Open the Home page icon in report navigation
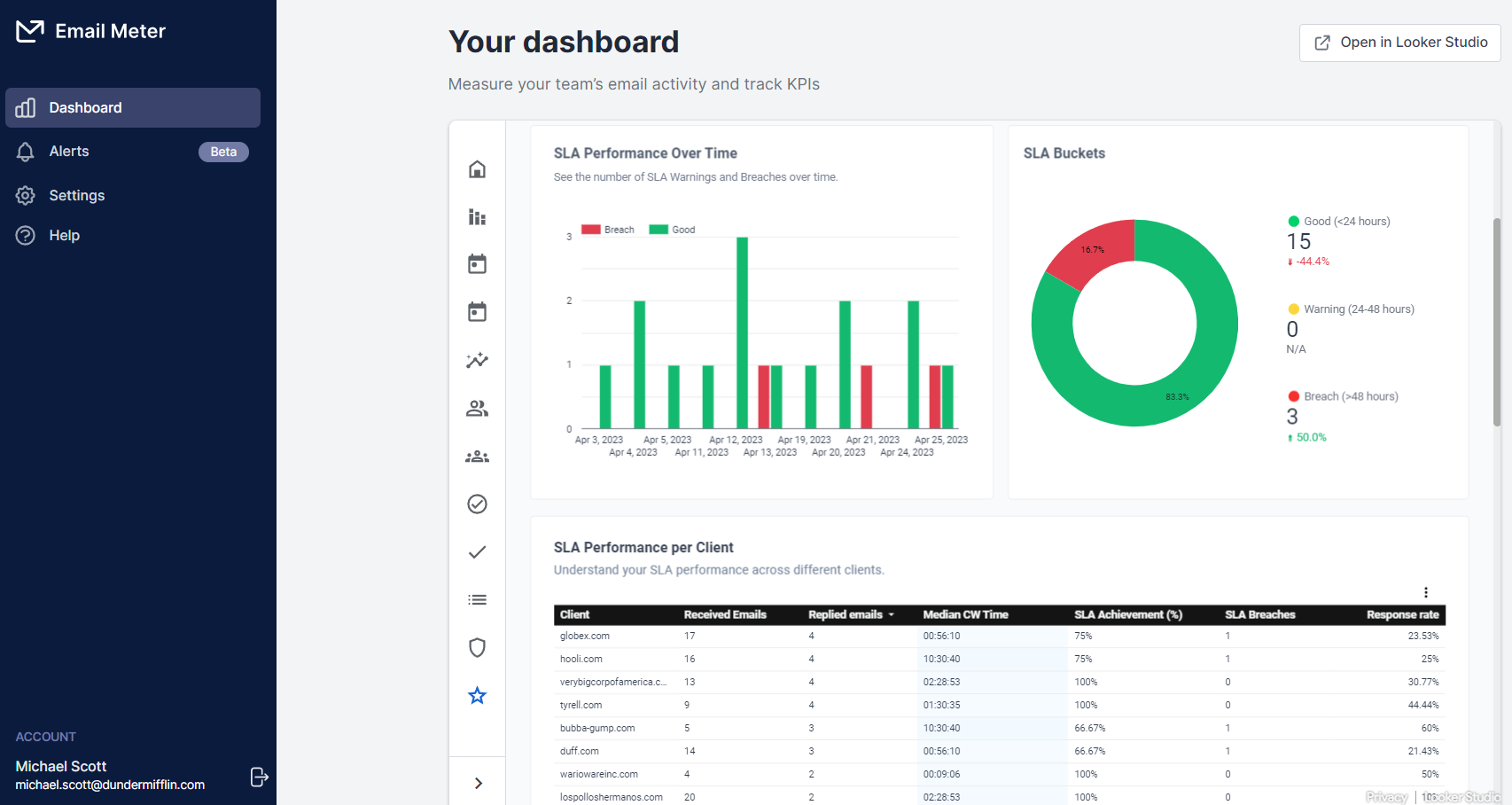 [477, 169]
